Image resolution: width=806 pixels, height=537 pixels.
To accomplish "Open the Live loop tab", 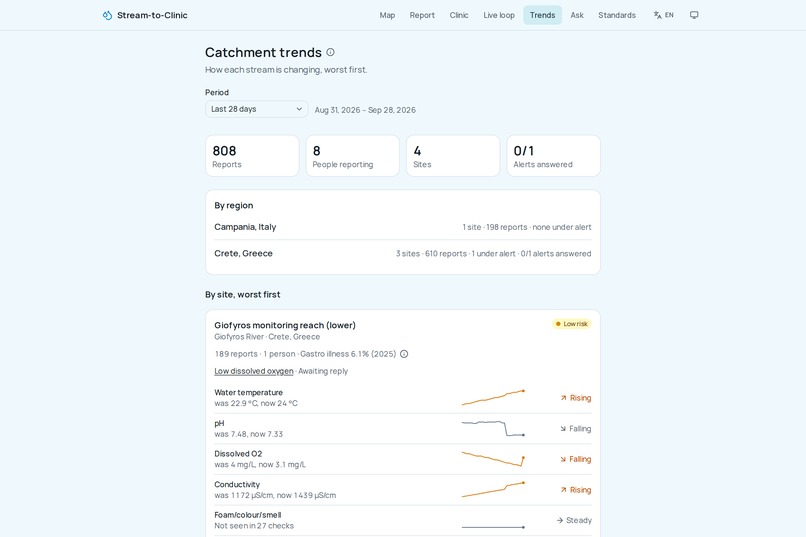I will 499,15.
